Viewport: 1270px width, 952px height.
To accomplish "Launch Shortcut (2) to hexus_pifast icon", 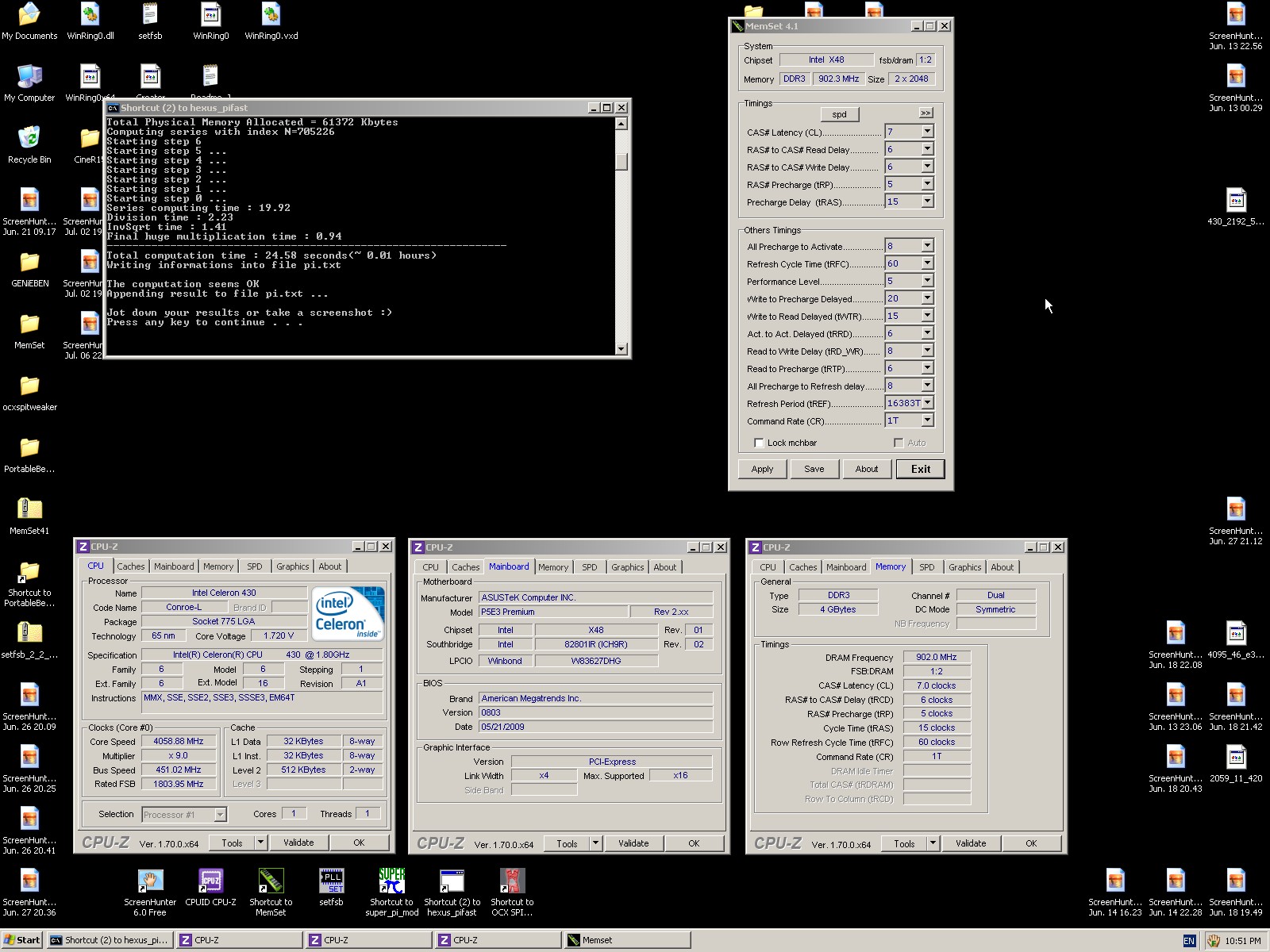I will click(x=452, y=892).
